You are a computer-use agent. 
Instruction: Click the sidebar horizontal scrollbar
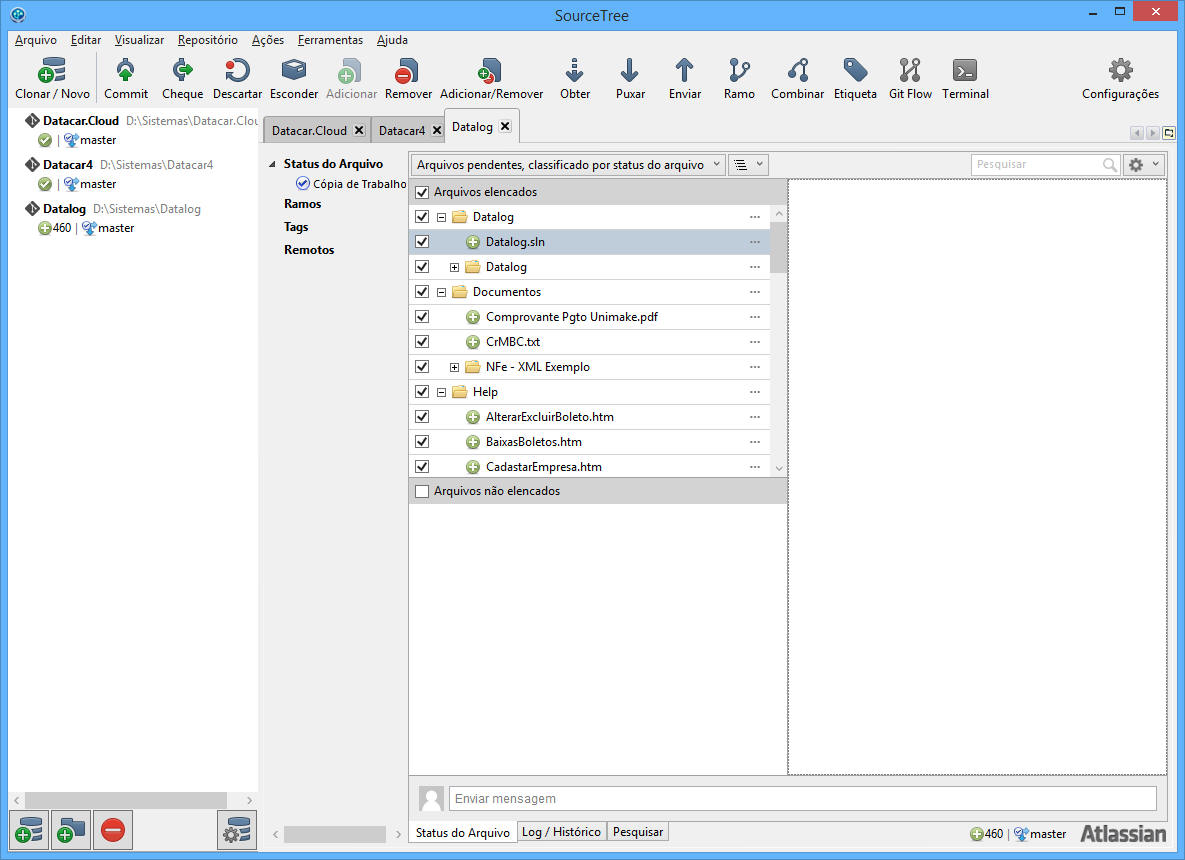pyautogui.click(x=335, y=834)
